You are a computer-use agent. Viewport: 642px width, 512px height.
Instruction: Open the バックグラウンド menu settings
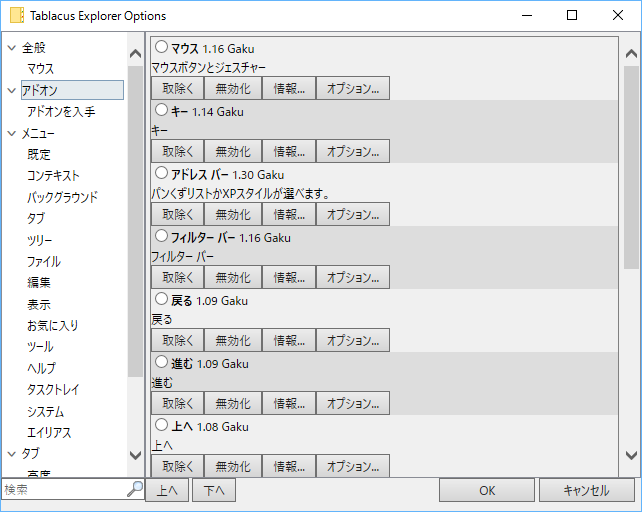62,197
